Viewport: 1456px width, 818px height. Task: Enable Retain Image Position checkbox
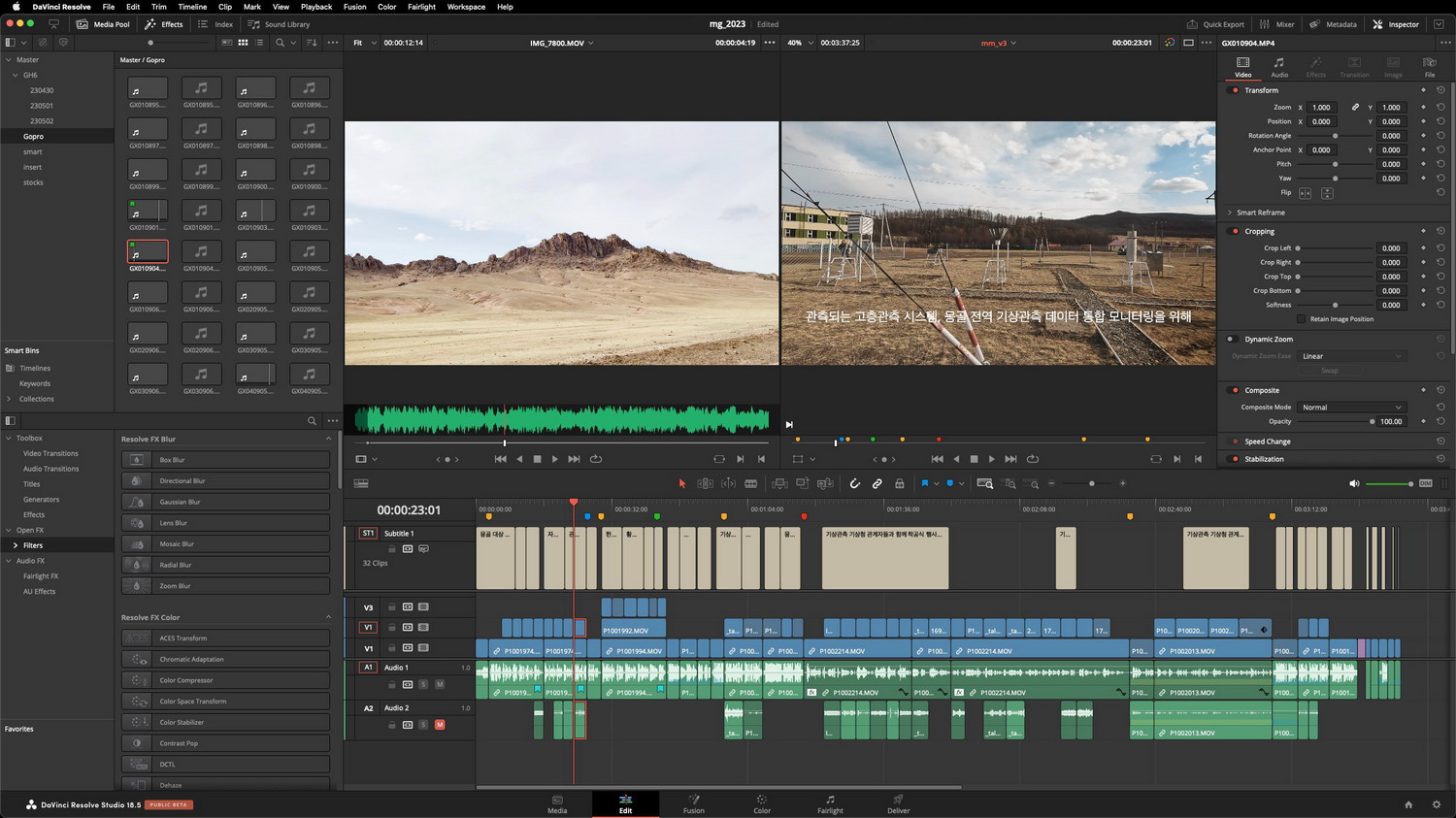tap(1301, 319)
